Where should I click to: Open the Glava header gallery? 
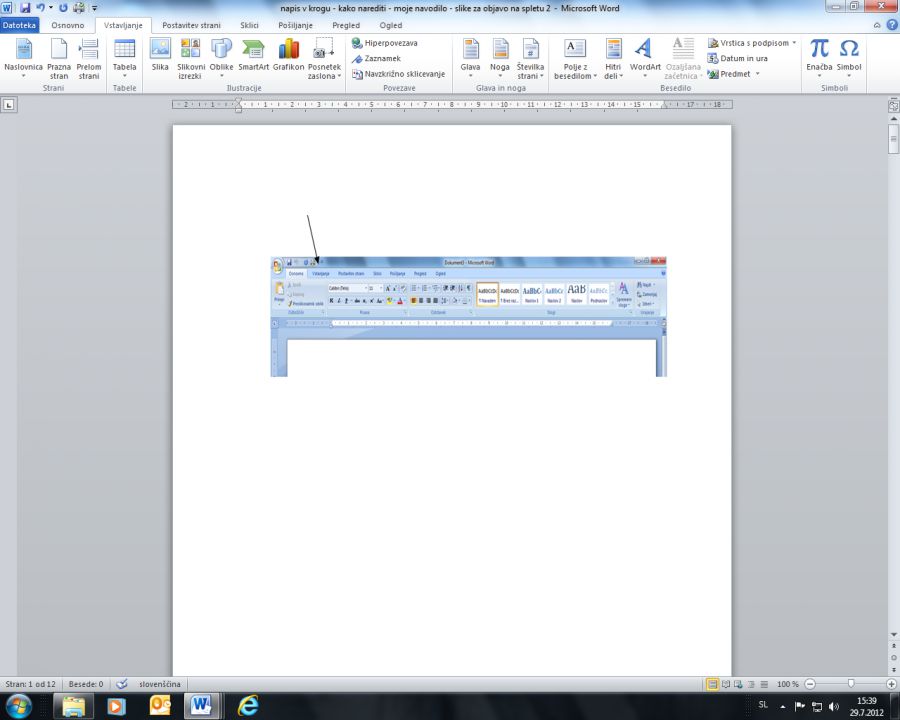[470, 59]
